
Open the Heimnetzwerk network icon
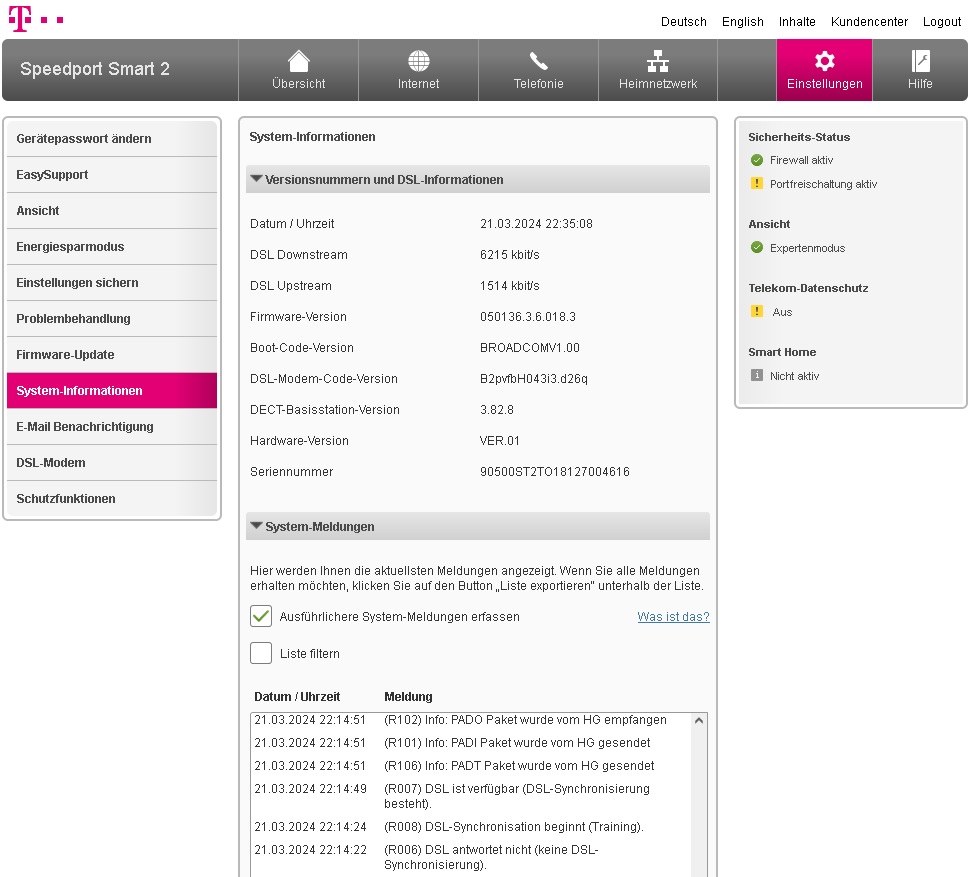pyautogui.click(x=658, y=61)
